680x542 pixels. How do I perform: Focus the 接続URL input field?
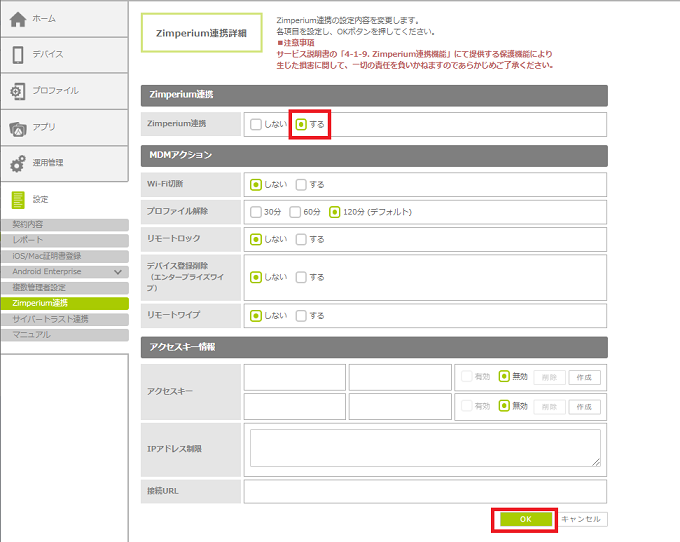tap(425, 492)
